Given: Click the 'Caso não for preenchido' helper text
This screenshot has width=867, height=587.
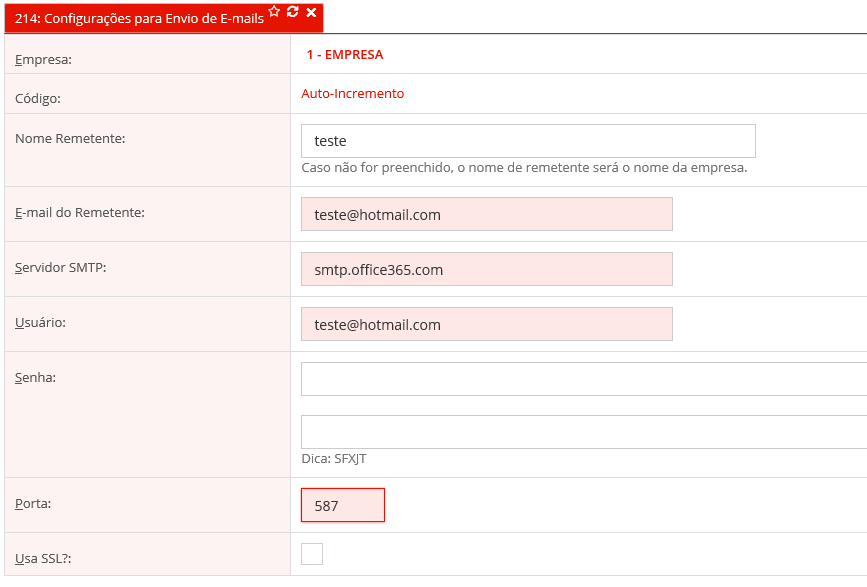Looking at the screenshot, I should tap(524, 167).
